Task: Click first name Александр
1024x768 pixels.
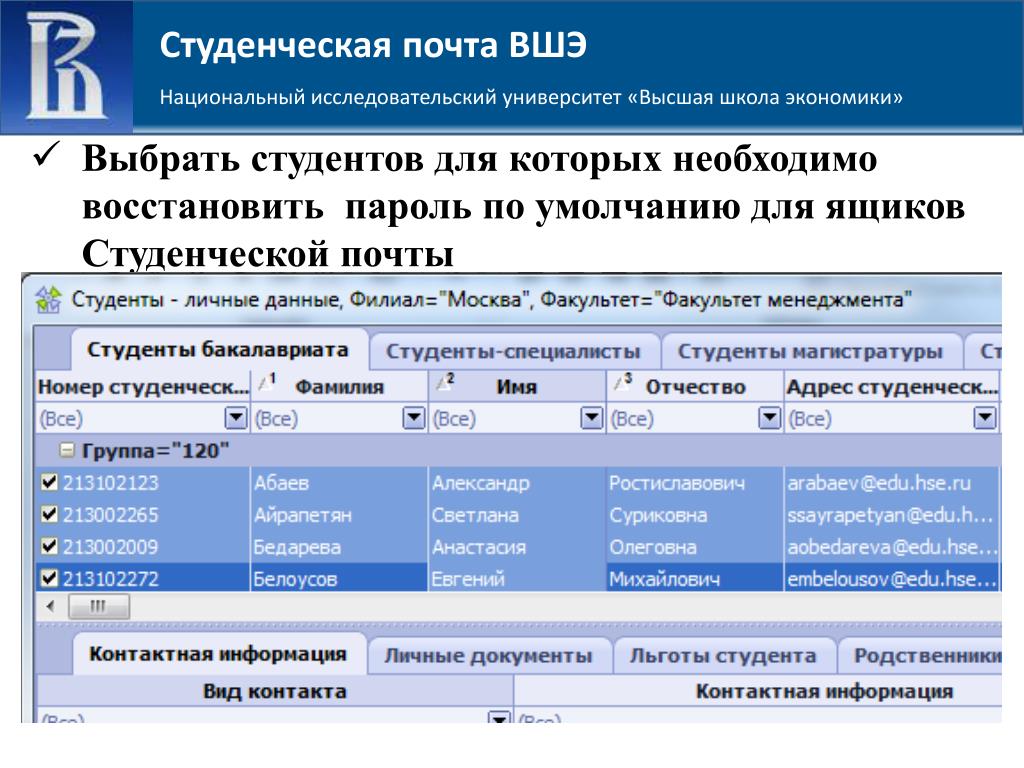Action: pos(481,483)
